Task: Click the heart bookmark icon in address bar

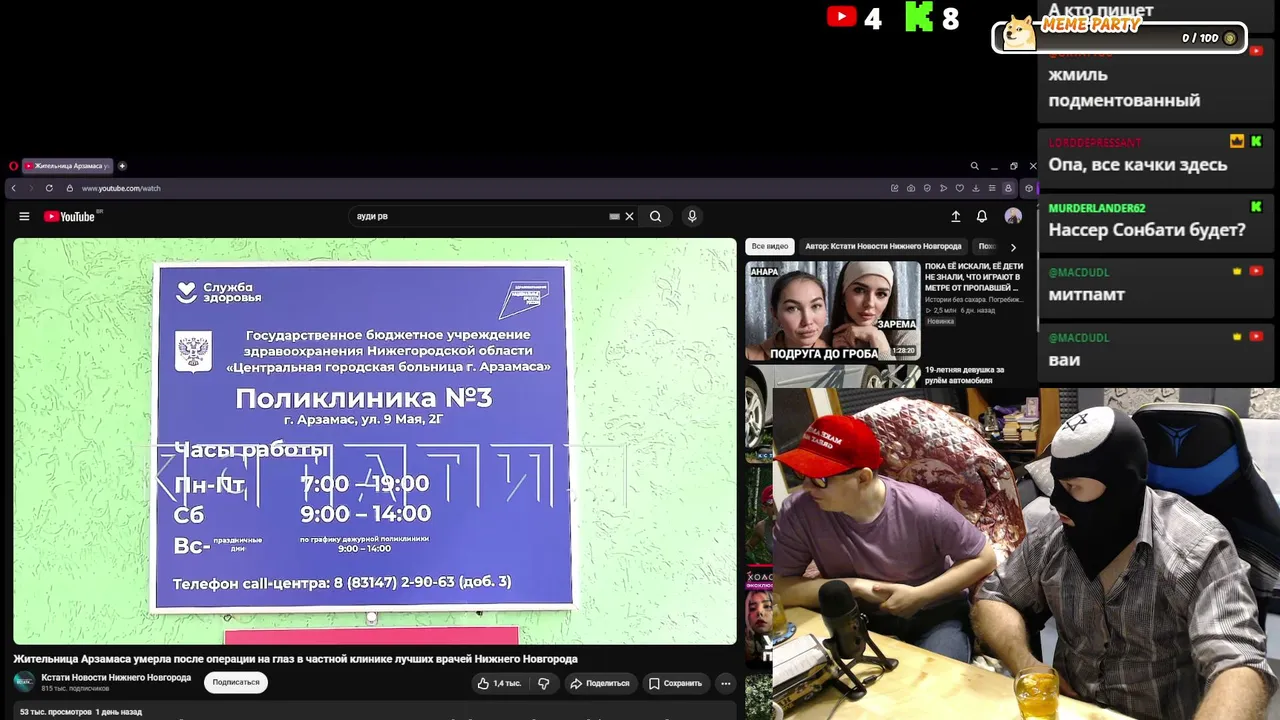Action: pyautogui.click(x=959, y=188)
